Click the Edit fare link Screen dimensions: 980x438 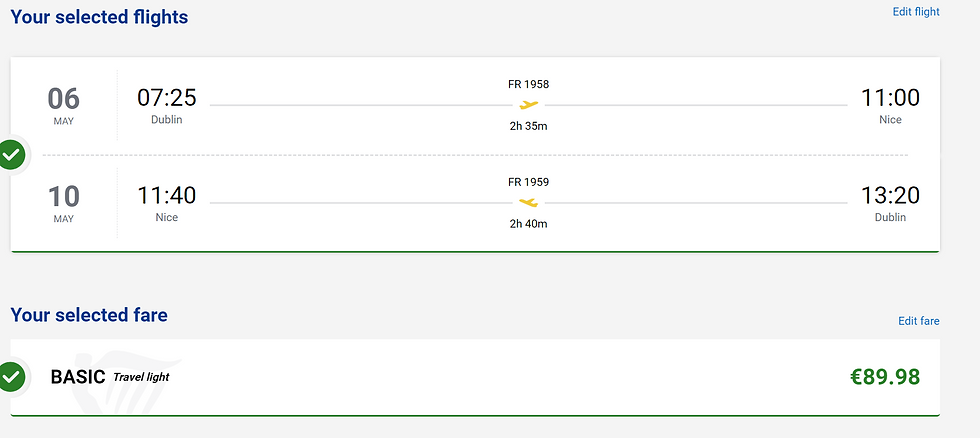pos(918,321)
